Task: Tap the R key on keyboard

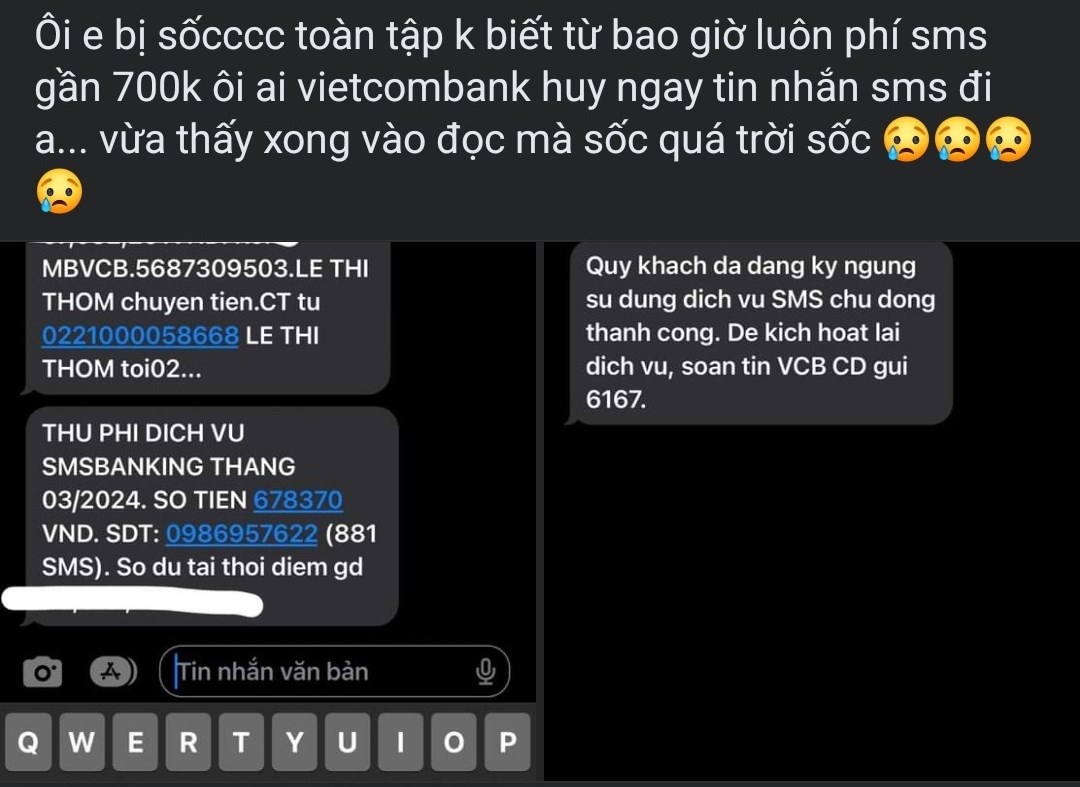Action: [x=188, y=742]
